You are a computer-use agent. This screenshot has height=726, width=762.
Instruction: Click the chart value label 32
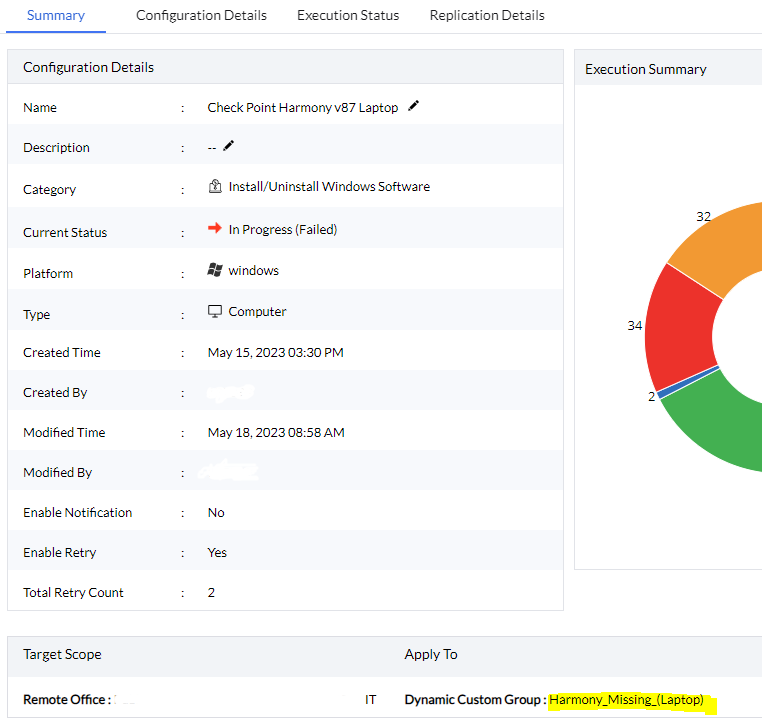click(x=703, y=217)
